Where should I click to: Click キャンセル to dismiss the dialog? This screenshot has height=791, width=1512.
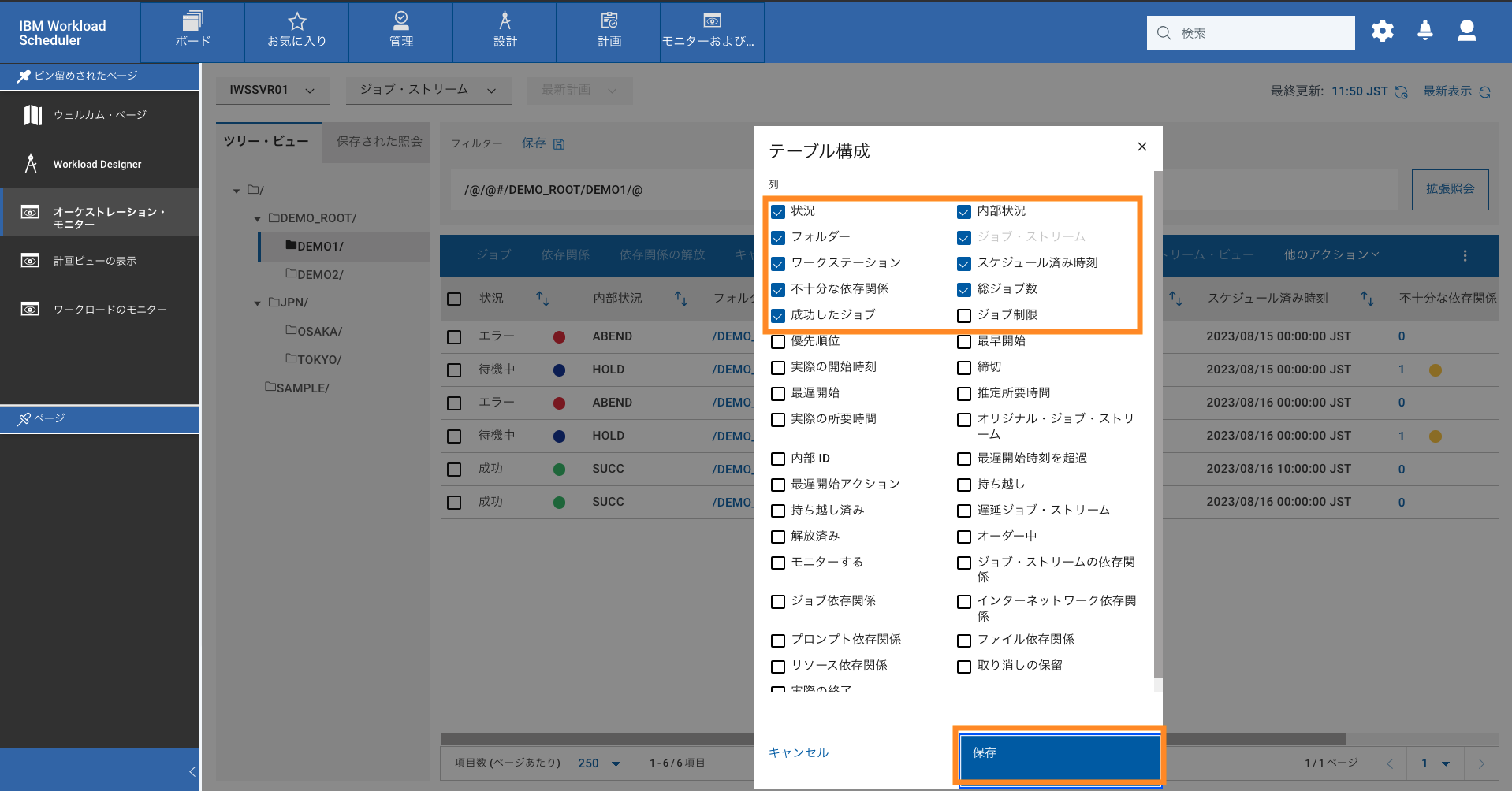[798, 753]
